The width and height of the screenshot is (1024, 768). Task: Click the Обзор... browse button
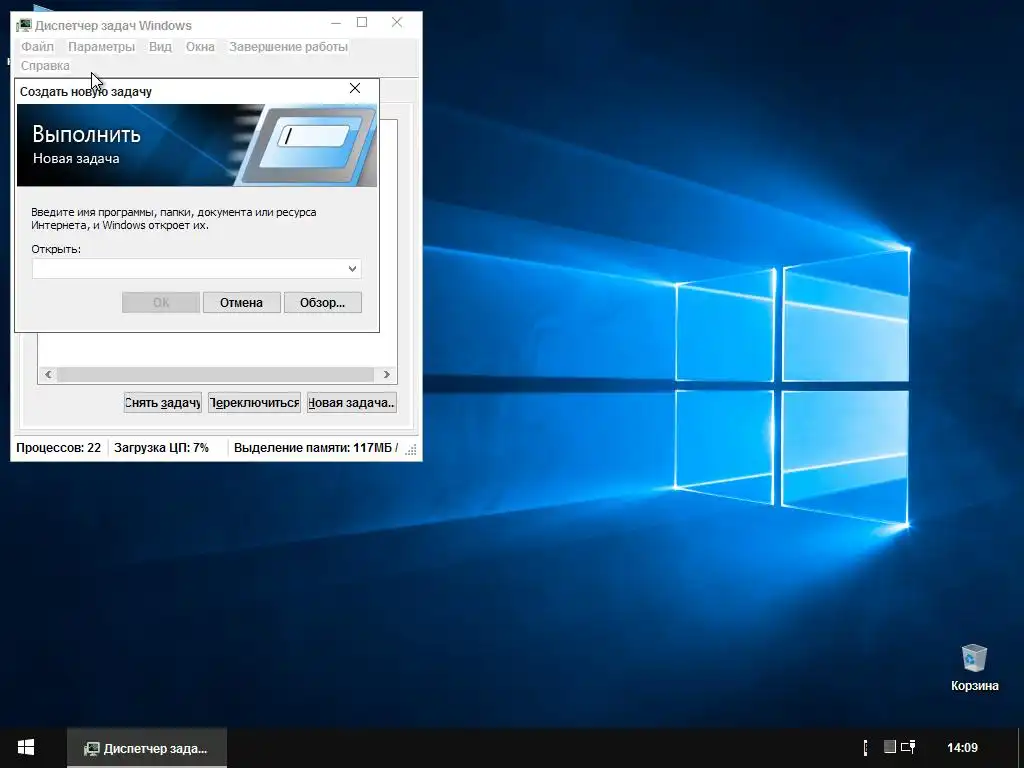tap(323, 302)
